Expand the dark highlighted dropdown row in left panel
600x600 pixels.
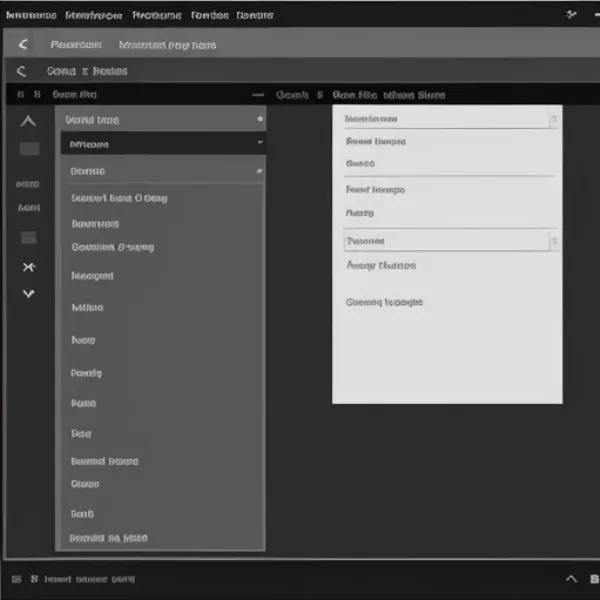(x=260, y=144)
